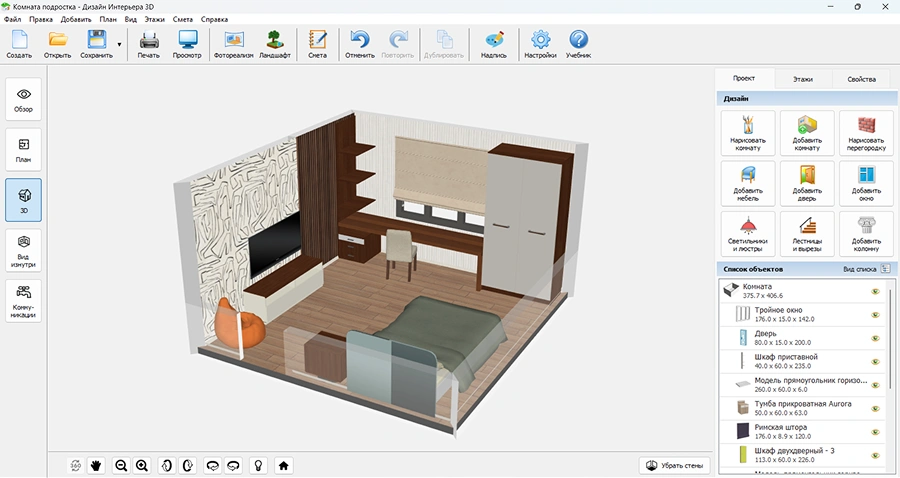900x478 pixels.
Task: Click Нарисовать комнату button
Action: pos(748,131)
